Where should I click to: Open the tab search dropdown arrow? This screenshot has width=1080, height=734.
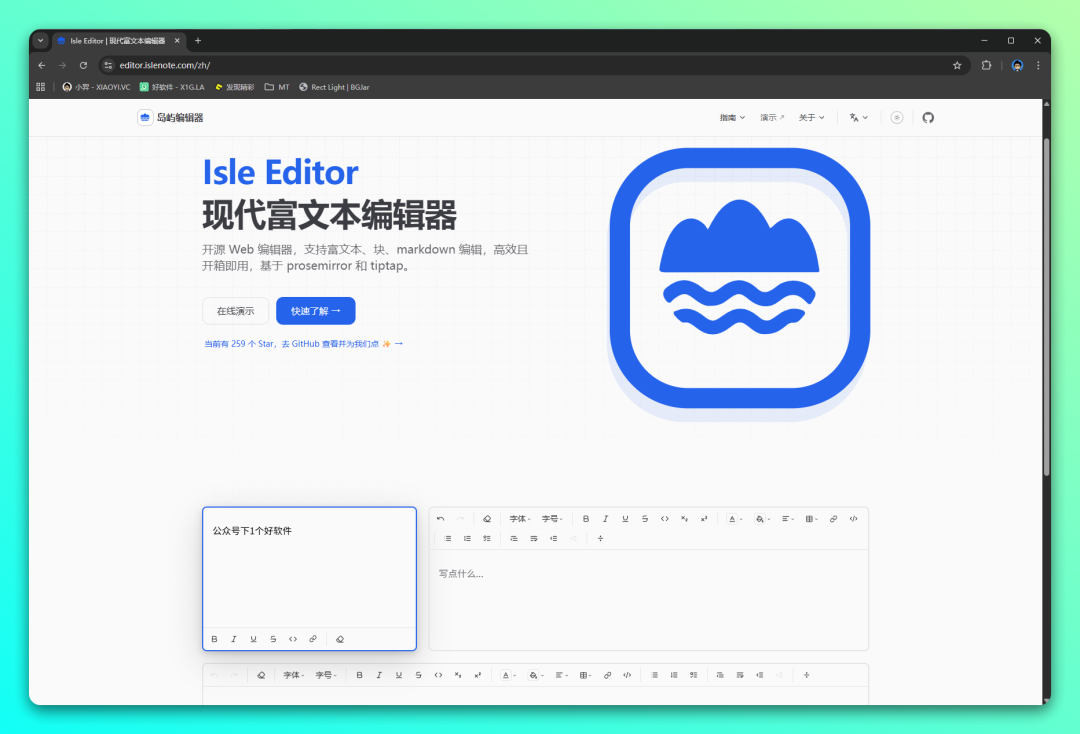pos(41,41)
